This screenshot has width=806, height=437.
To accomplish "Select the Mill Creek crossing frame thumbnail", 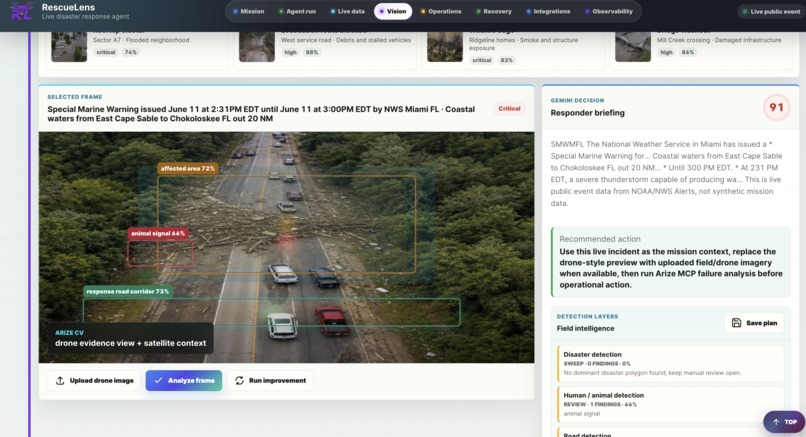I will click(x=633, y=47).
